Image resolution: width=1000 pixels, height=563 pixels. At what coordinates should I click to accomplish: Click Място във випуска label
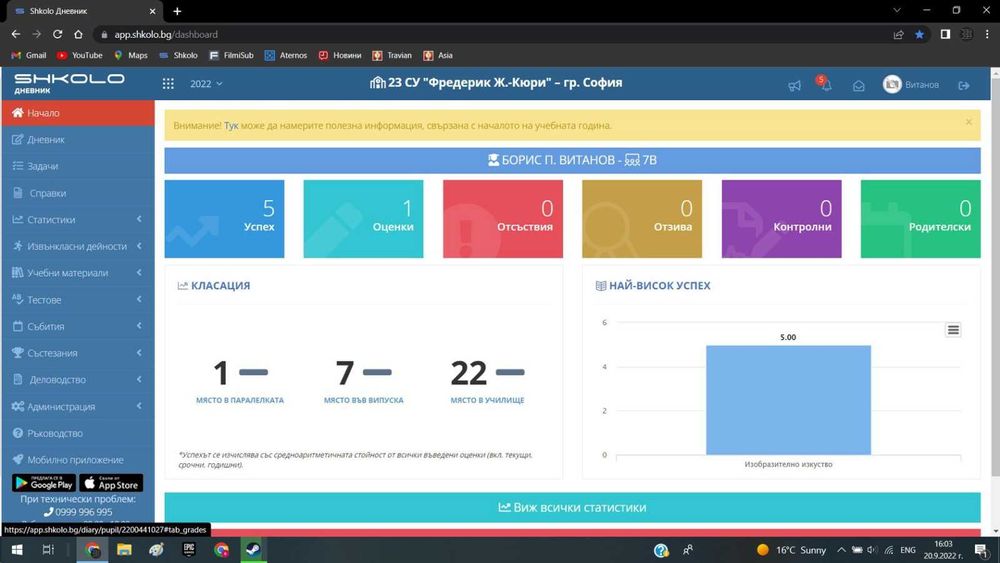coord(364,400)
